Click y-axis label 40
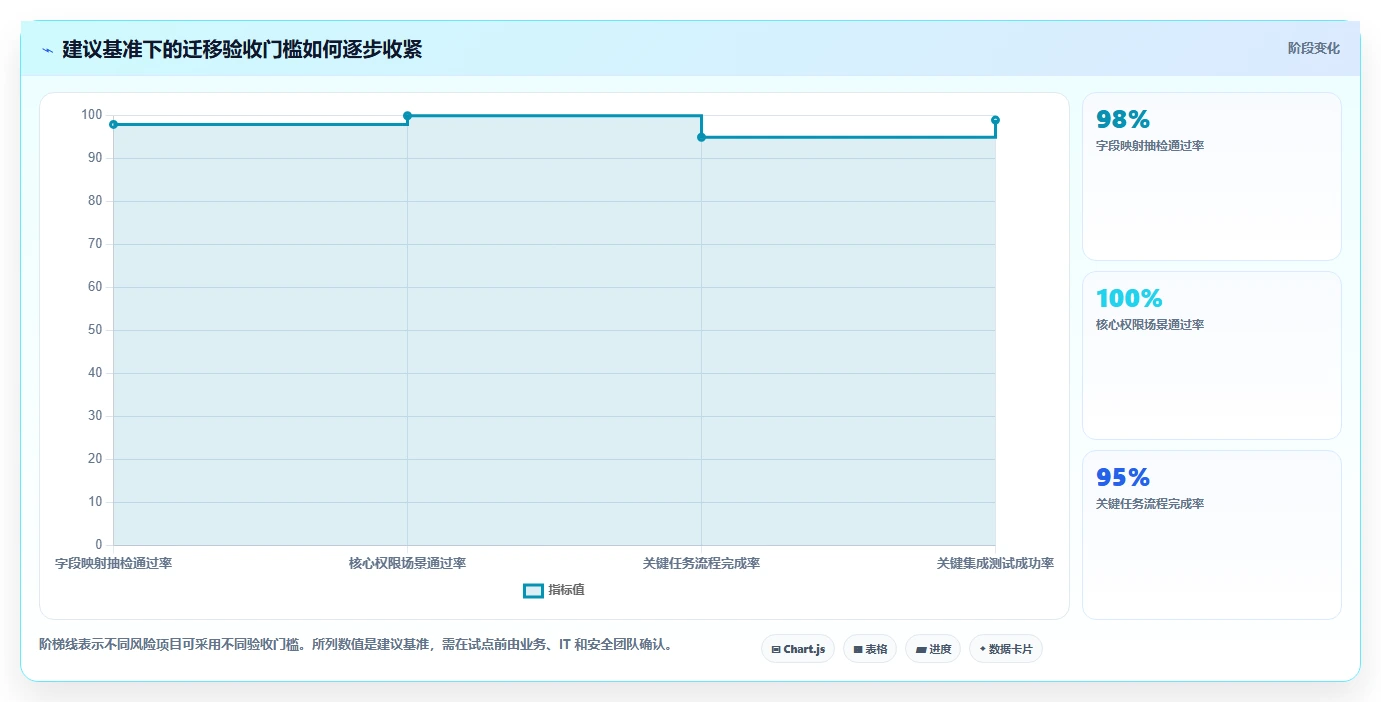The width and height of the screenshot is (1381, 702). tap(95, 373)
